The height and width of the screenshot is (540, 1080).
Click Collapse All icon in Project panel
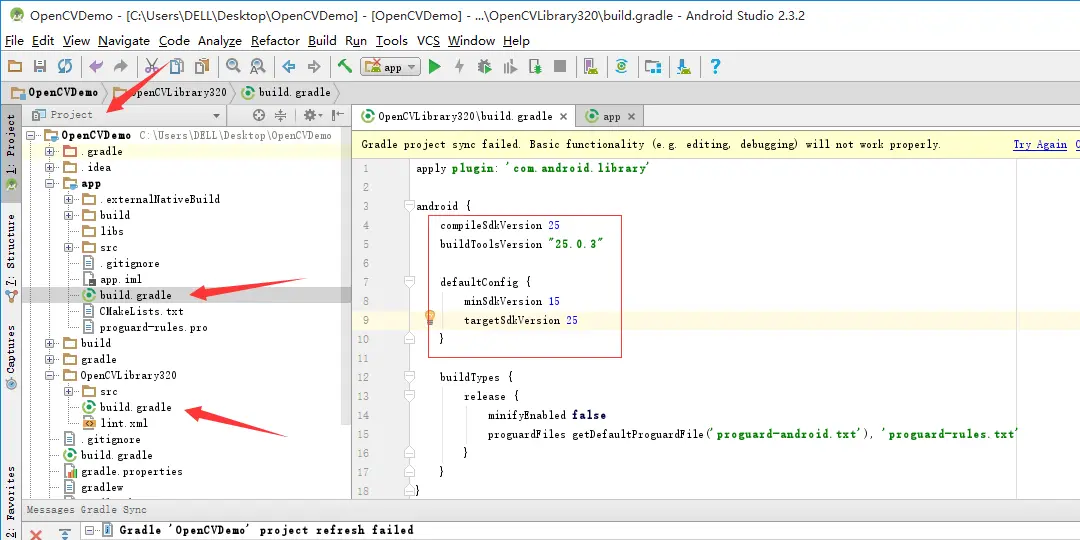click(280, 115)
